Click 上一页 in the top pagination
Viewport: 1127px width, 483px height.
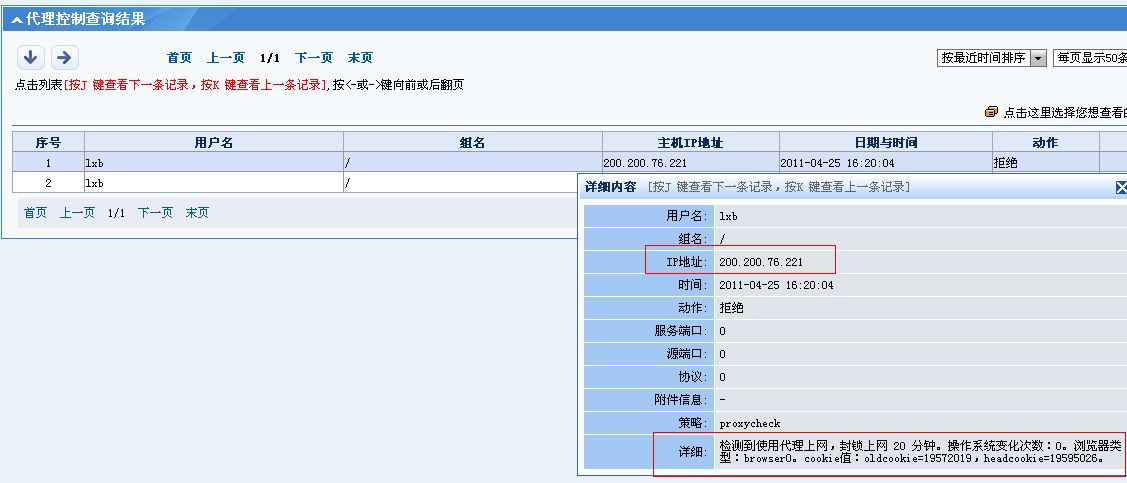(226, 58)
